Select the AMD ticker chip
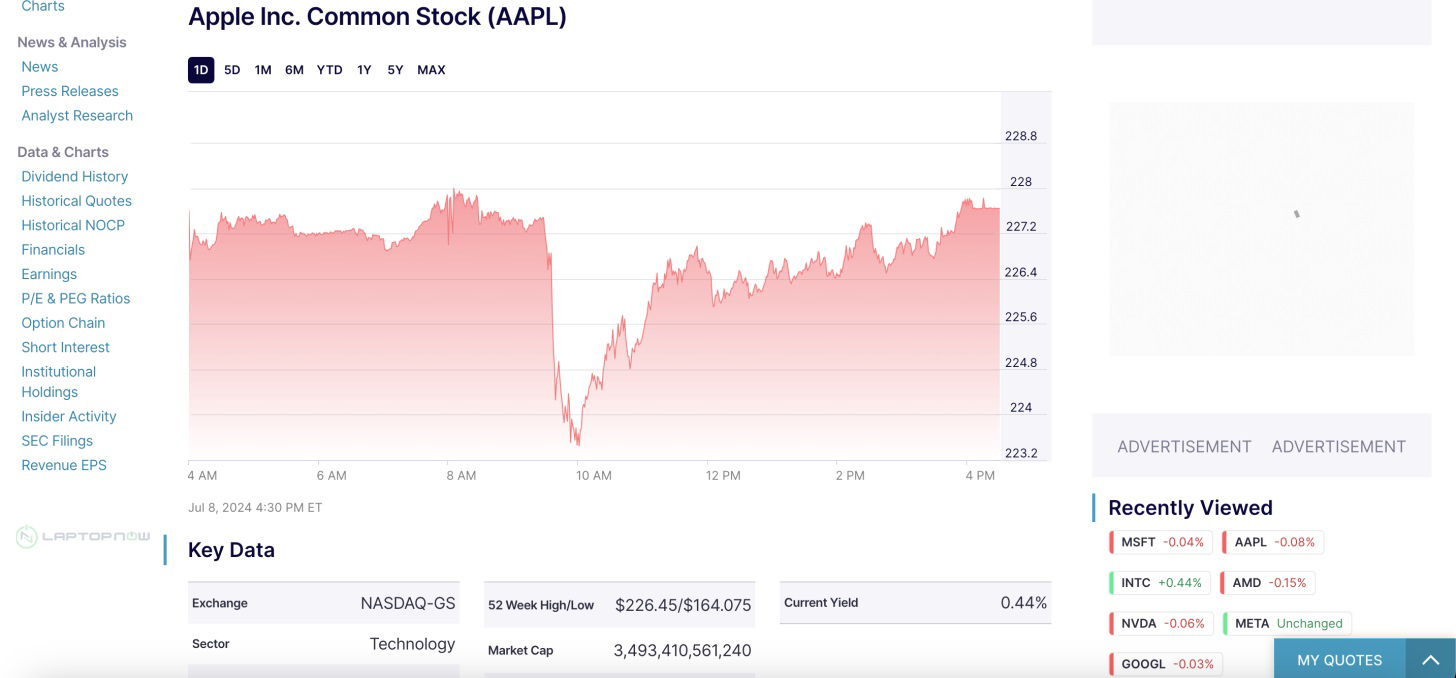The height and width of the screenshot is (678, 1456). [1268, 582]
